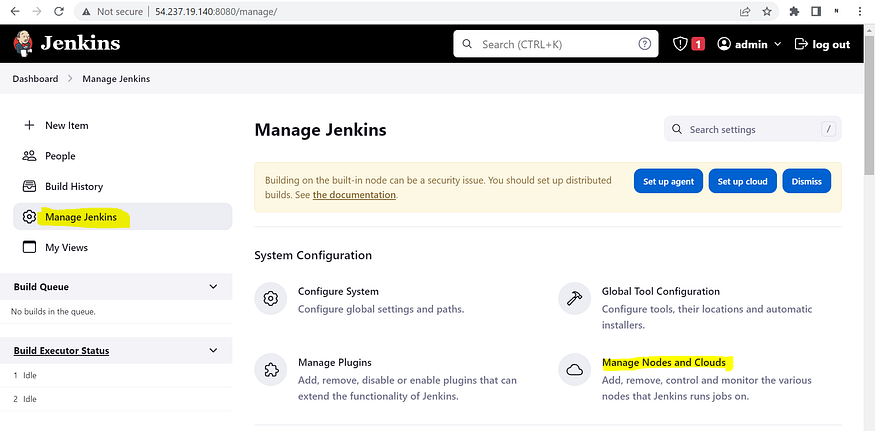This screenshot has width=875, height=431.
Task: Collapse the Build Queue panel
Action: [213, 286]
